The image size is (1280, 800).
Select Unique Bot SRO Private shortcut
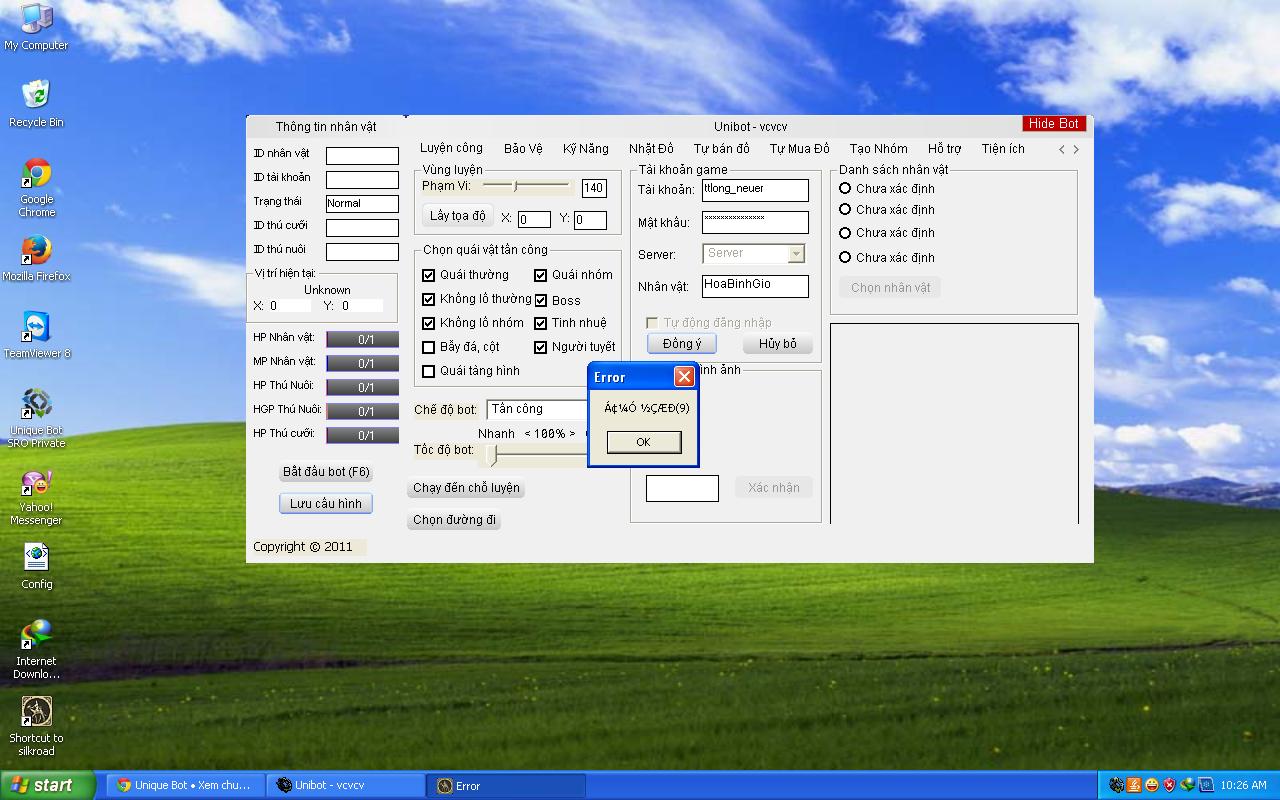37,418
